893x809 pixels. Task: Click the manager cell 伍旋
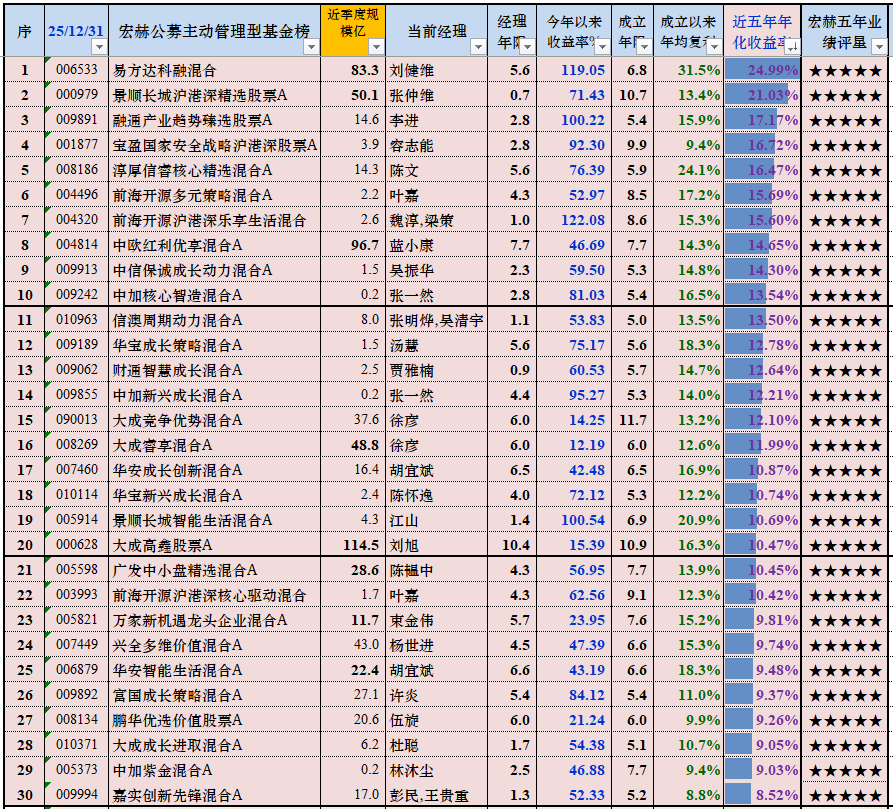coord(436,721)
